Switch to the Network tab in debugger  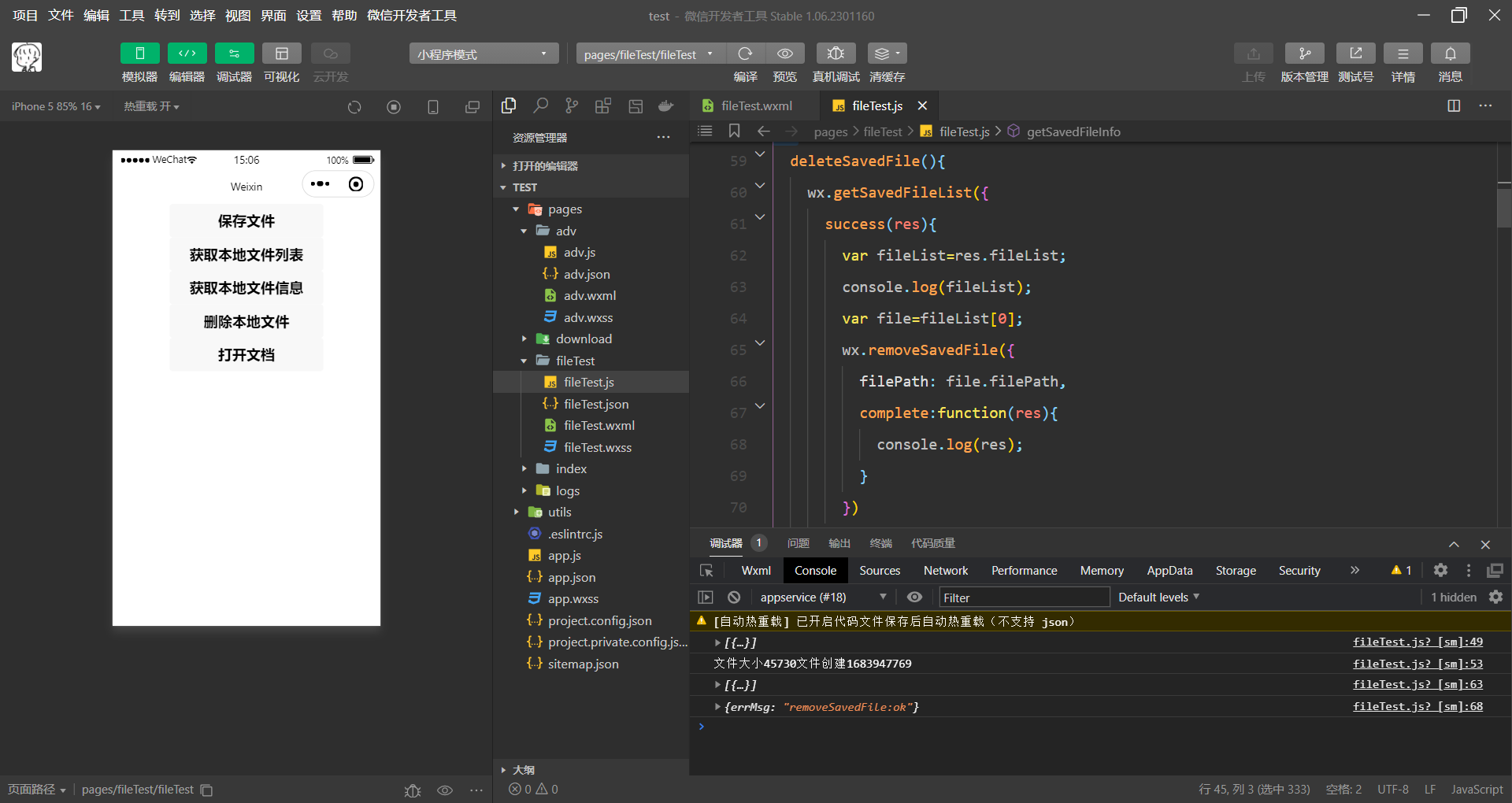[x=946, y=571]
